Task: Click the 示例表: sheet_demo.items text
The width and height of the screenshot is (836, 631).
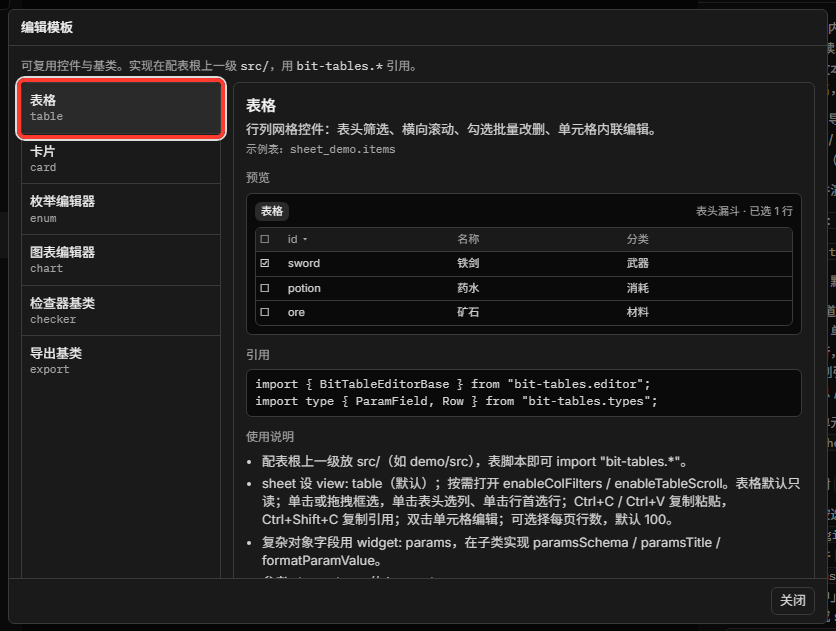Action: pyautogui.click(x=320, y=150)
